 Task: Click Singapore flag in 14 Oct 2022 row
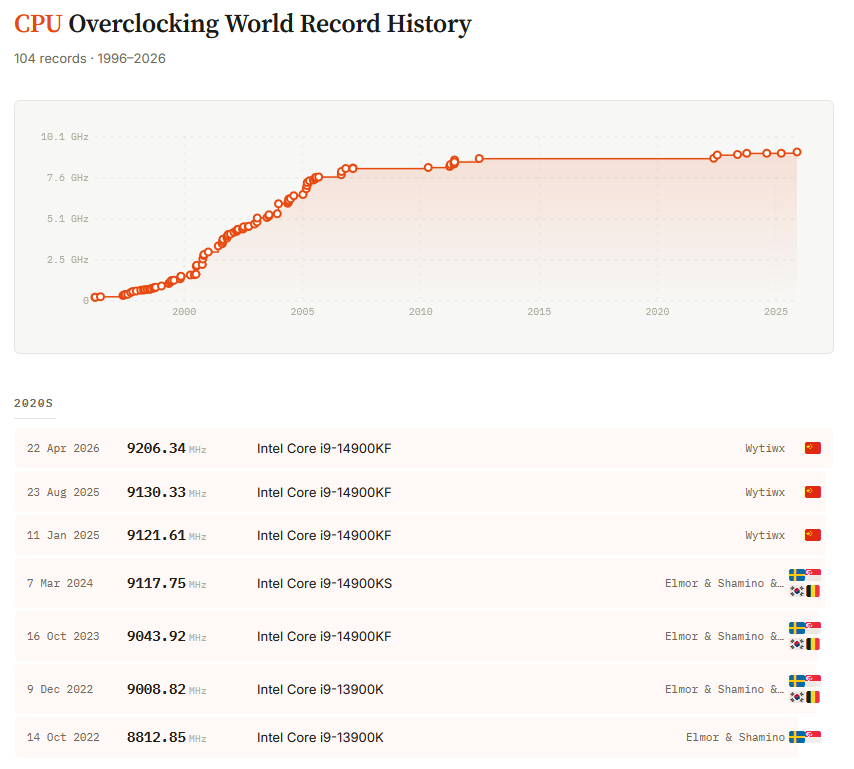pyautogui.click(x=813, y=737)
